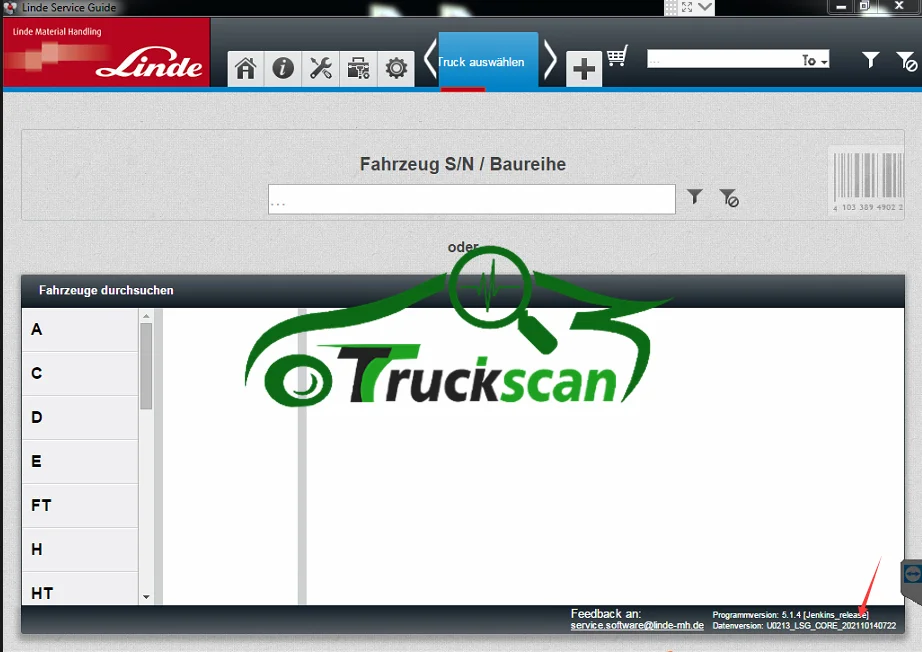Screen dimensions: 922x652
Task: Click the Fahrzeug S/N / Baureihe input field
Action: pos(472,199)
